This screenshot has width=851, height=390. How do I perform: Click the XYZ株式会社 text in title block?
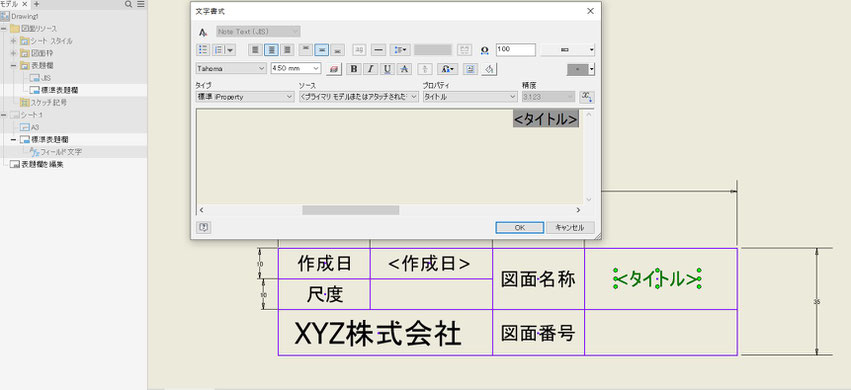(x=378, y=333)
